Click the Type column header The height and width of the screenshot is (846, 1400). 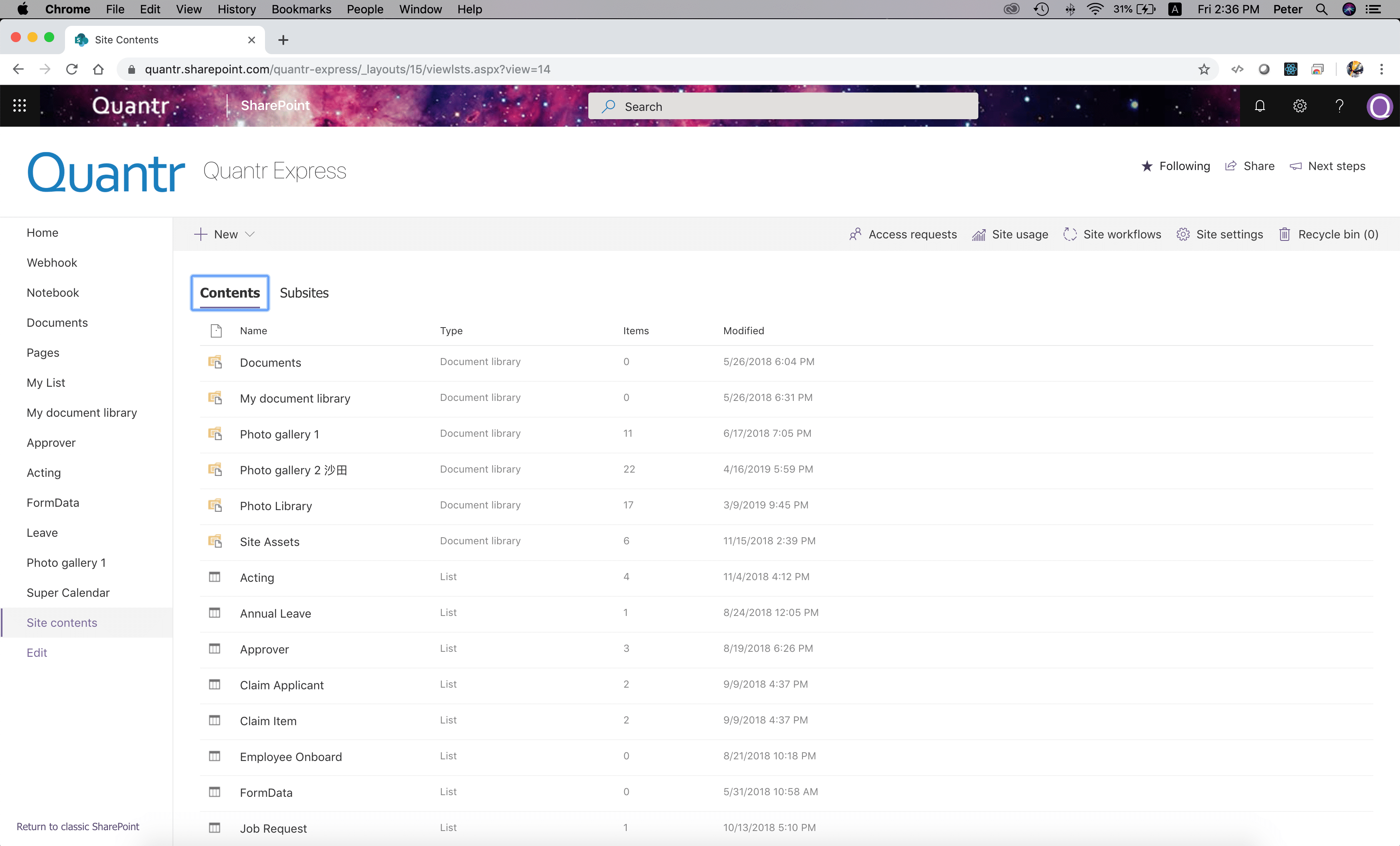(x=451, y=330)
